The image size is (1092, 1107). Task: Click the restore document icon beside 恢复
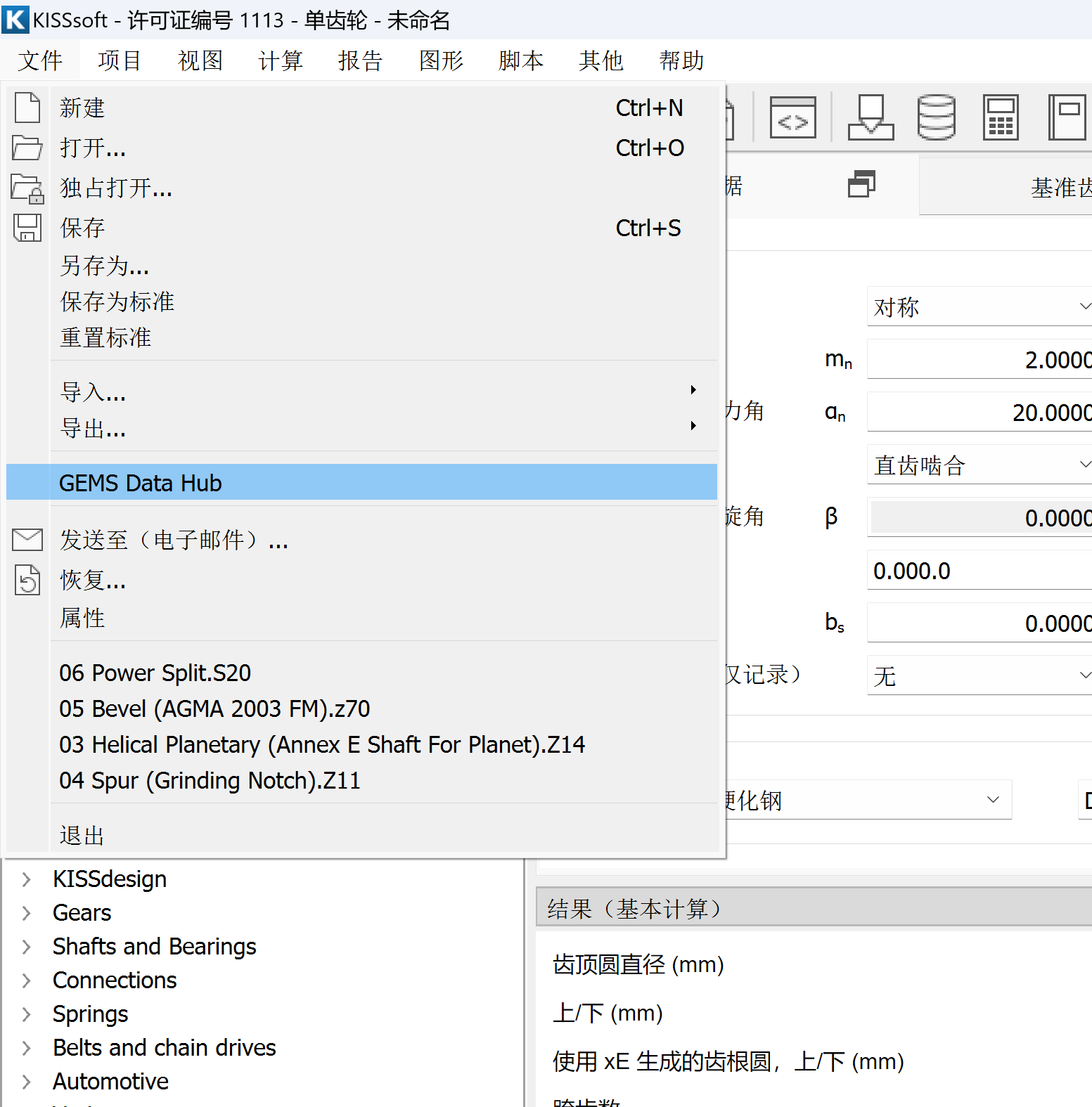pos(27,580)
